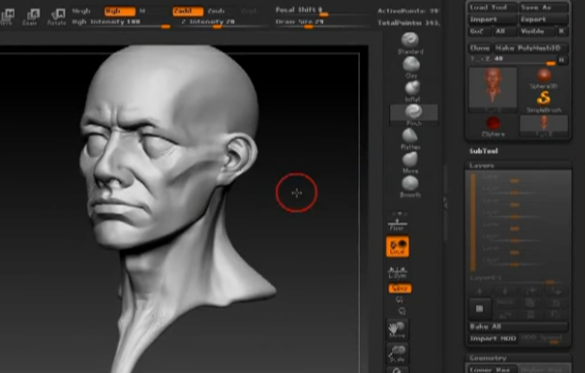Click the Load Tool button
Image resolution: width=585 pixels, height=373 pixels.
coord(492,7)
